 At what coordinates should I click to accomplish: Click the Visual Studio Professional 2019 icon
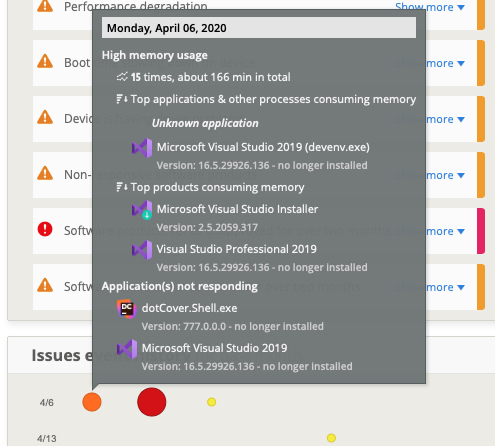(142, 250)
